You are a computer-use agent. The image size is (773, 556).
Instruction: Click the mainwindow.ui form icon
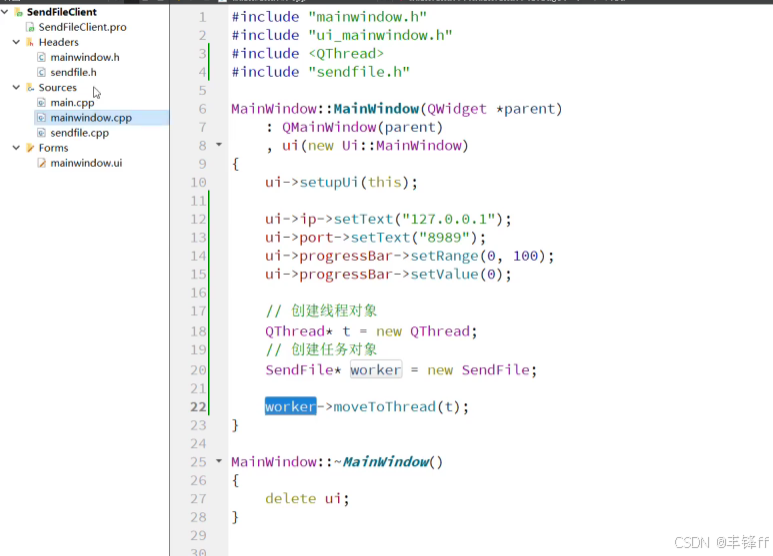[x=41, y=163]
